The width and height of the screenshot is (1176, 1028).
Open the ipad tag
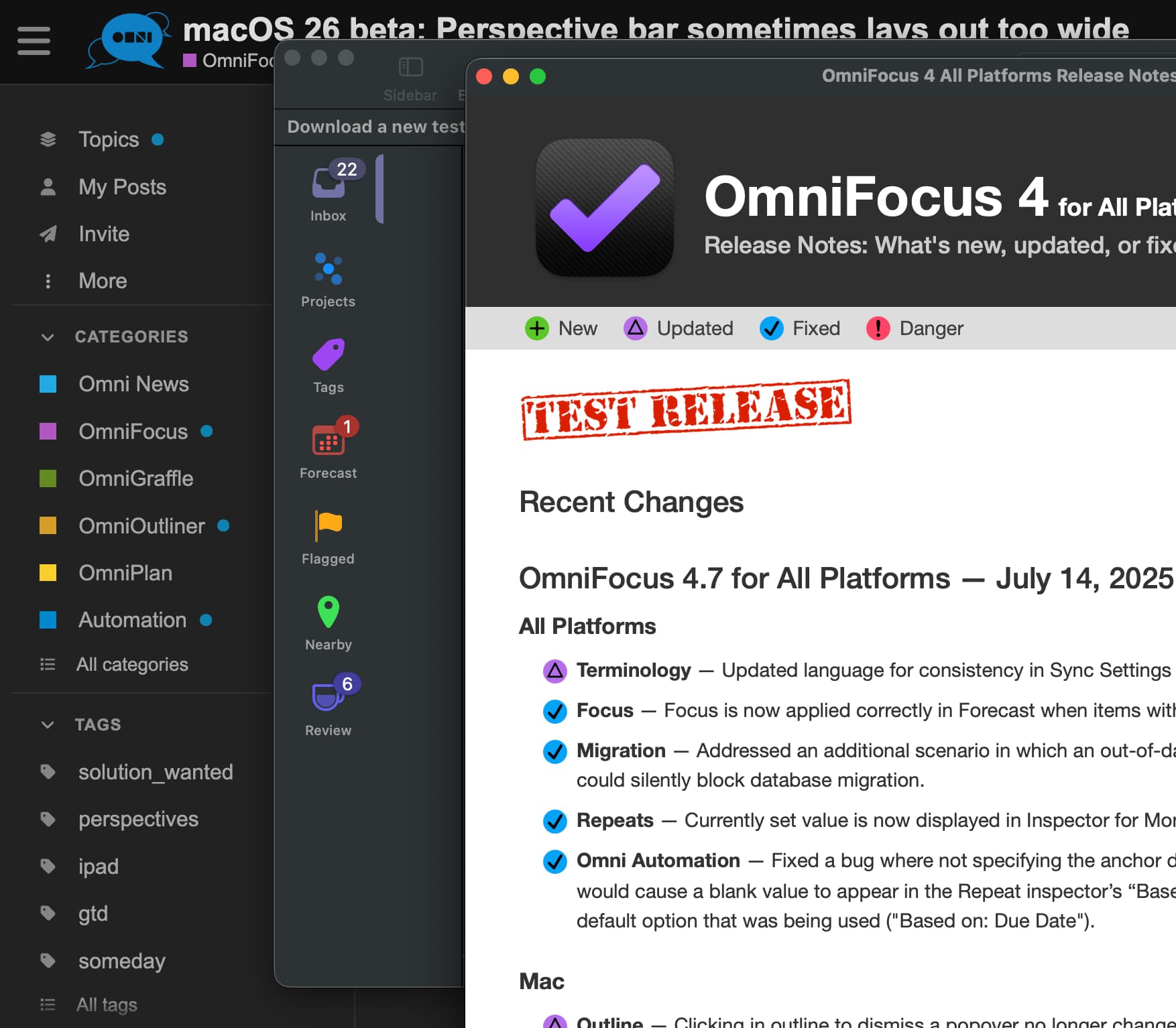[x=99, y=866]
